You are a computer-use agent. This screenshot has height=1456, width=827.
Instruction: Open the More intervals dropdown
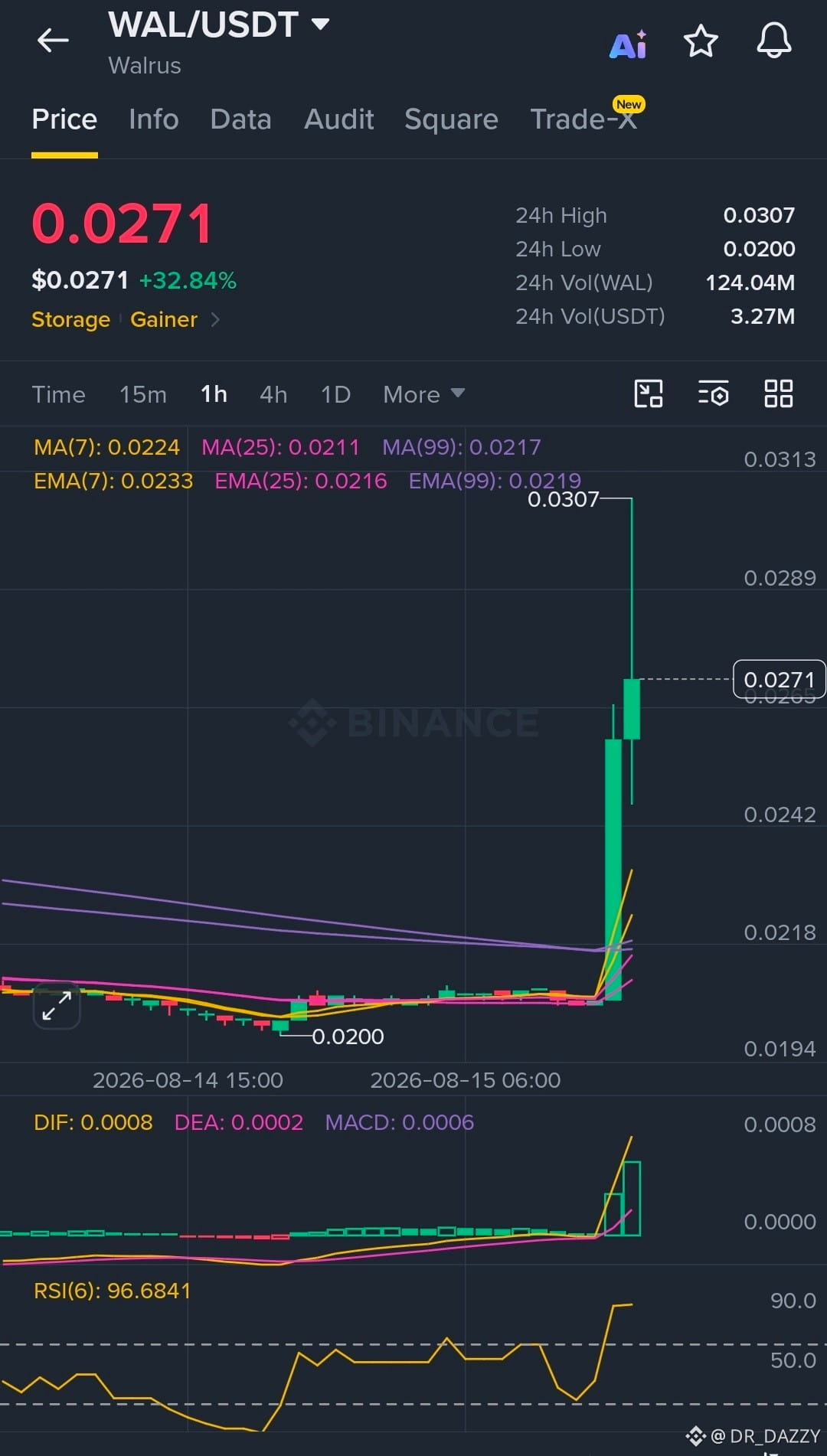tap(423, 394)
